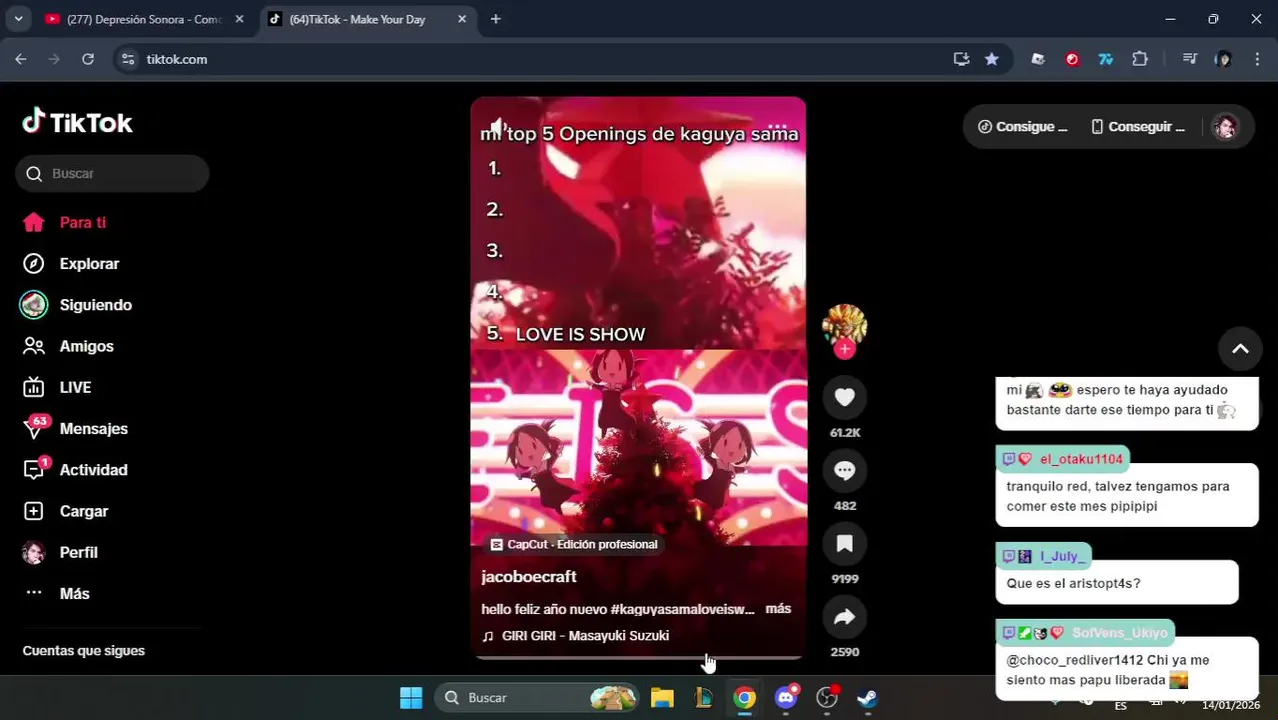
Task: Open the video creator's avatar
Action: coord(844,325)
